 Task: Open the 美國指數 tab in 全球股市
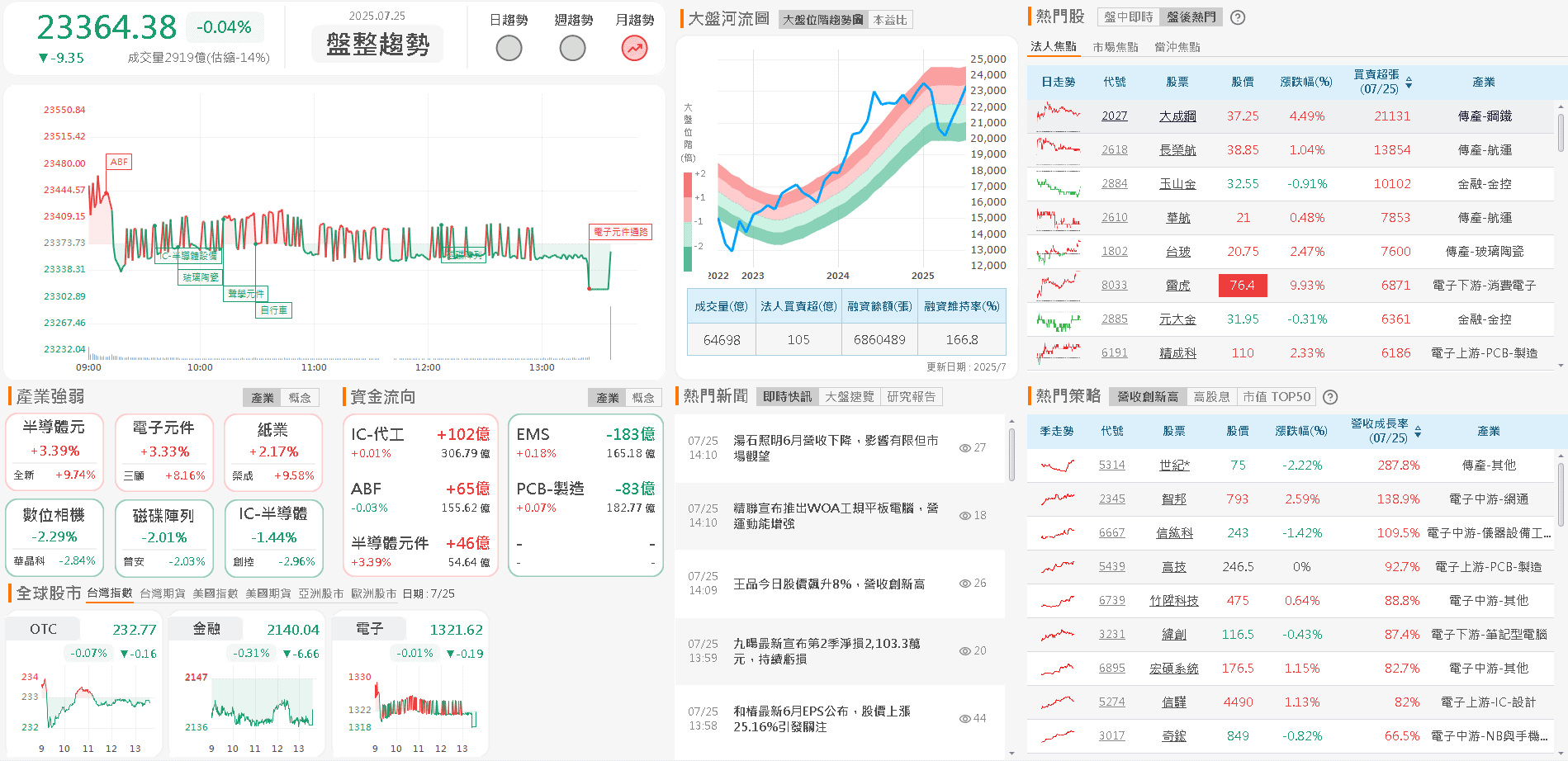click(x=215, y=593)
